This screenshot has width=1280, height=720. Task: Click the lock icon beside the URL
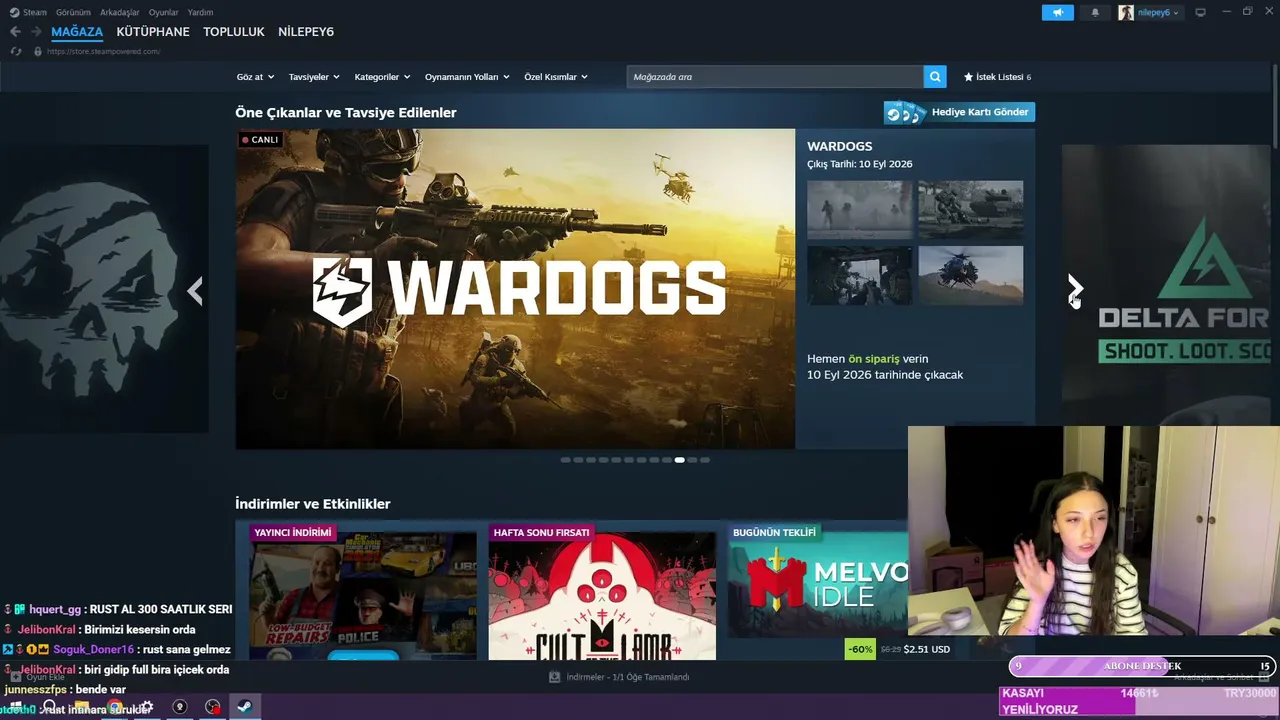[38, 52]
